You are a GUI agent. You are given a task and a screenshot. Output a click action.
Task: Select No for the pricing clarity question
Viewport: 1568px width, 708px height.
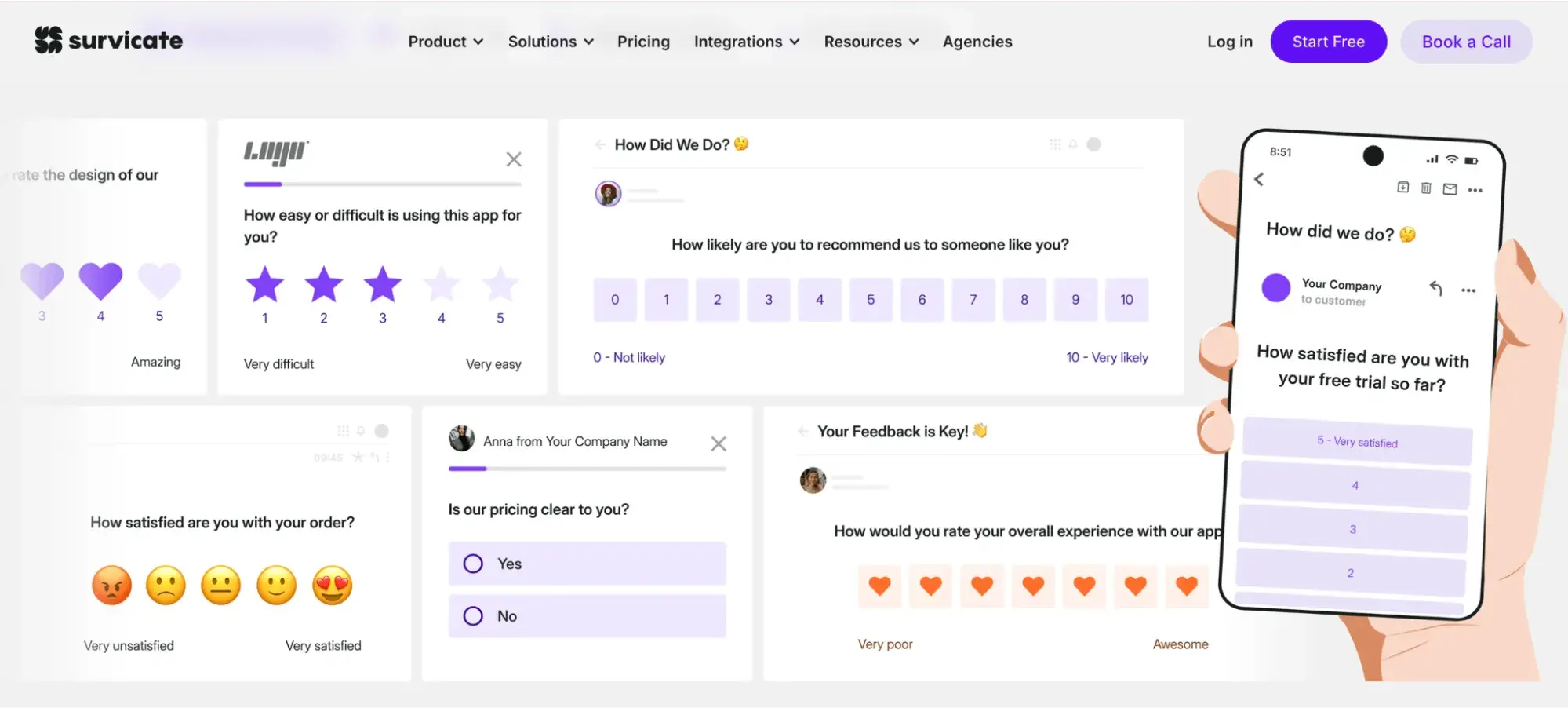[586, 616]
